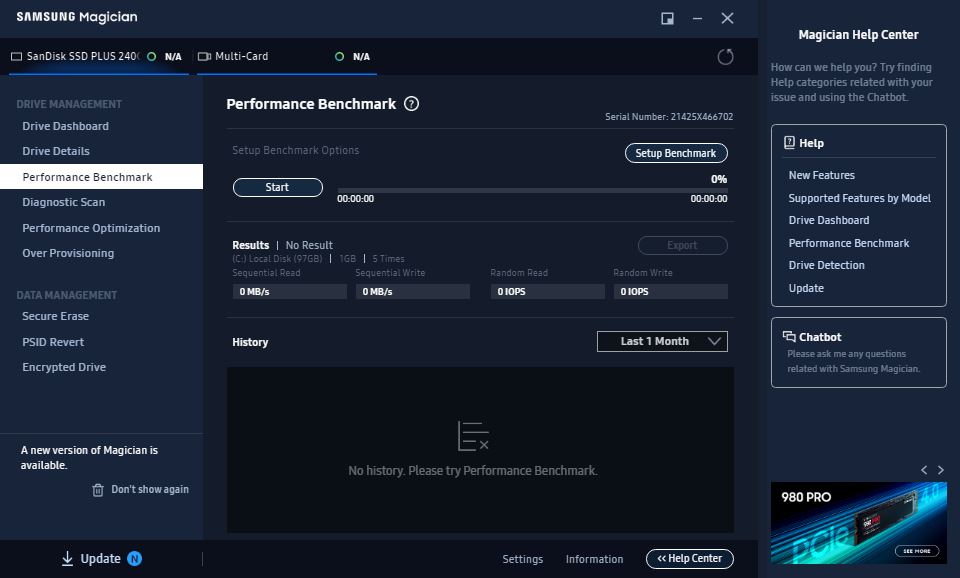Click the Random Read 0 IOPS field

click(547, 291)
